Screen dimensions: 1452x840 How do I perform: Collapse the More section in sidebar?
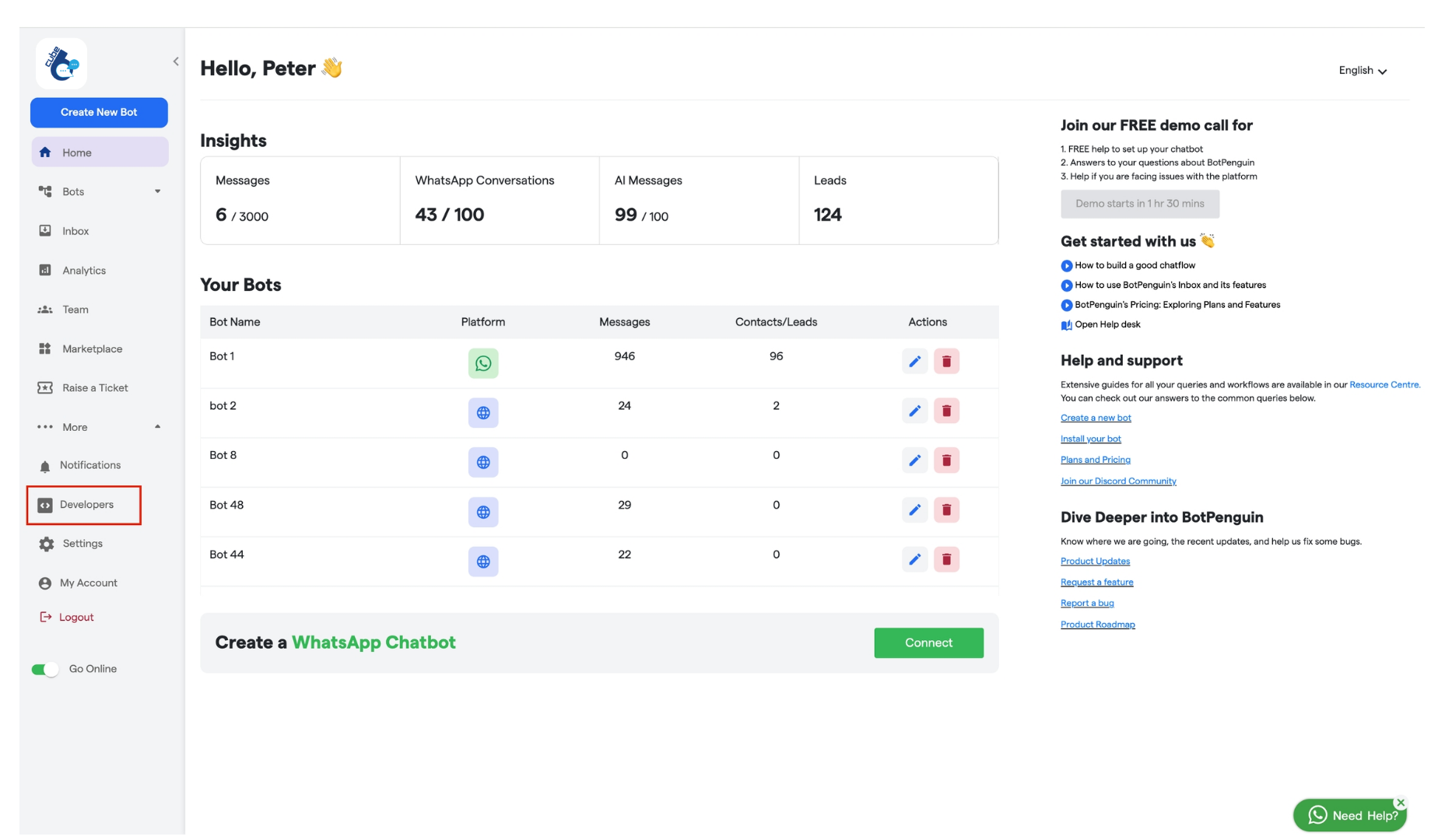click(x=158, y=426)
